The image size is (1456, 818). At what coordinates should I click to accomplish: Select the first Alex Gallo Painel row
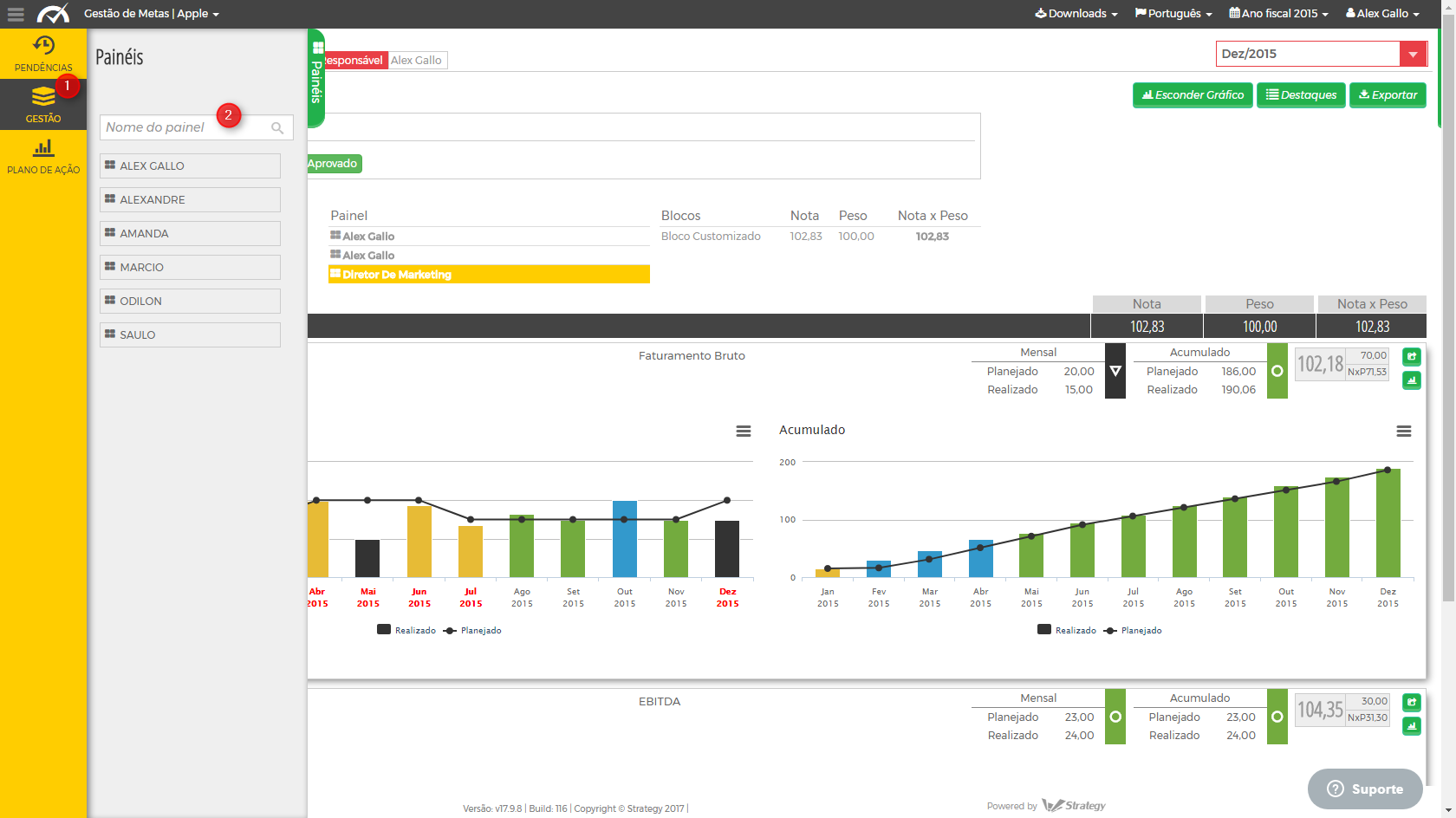(x=489, y=237)
